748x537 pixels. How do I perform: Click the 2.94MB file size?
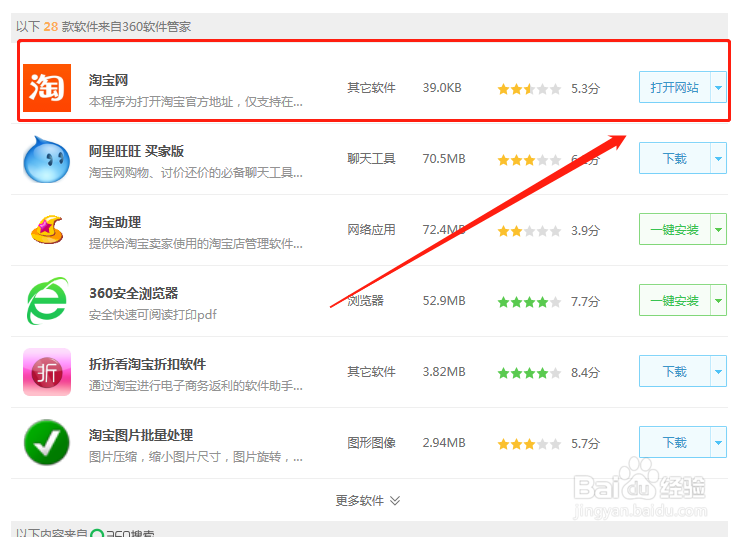pyautogui.click(x=444, y=443)
